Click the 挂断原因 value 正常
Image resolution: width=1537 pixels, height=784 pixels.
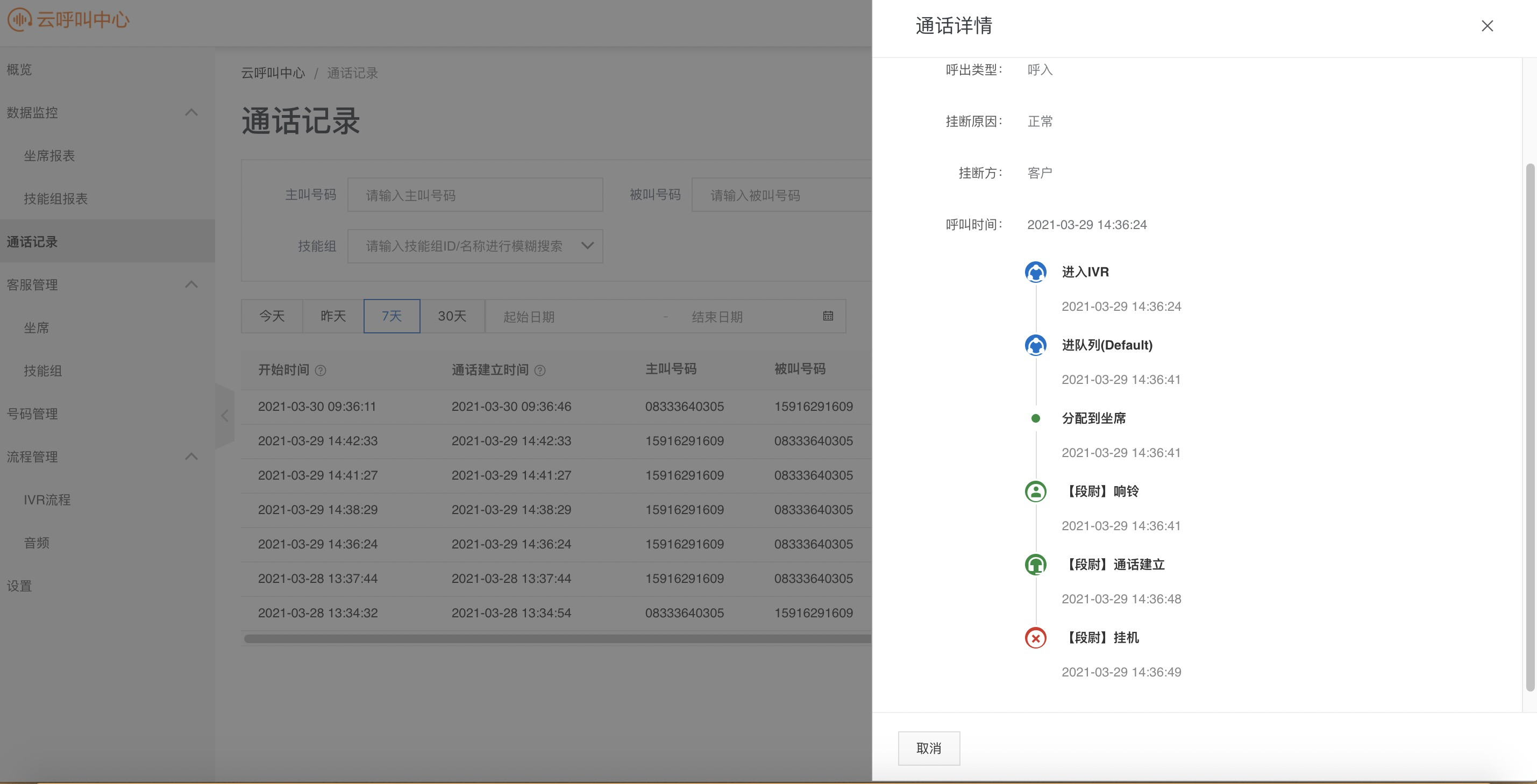(x=1040, y=122)
